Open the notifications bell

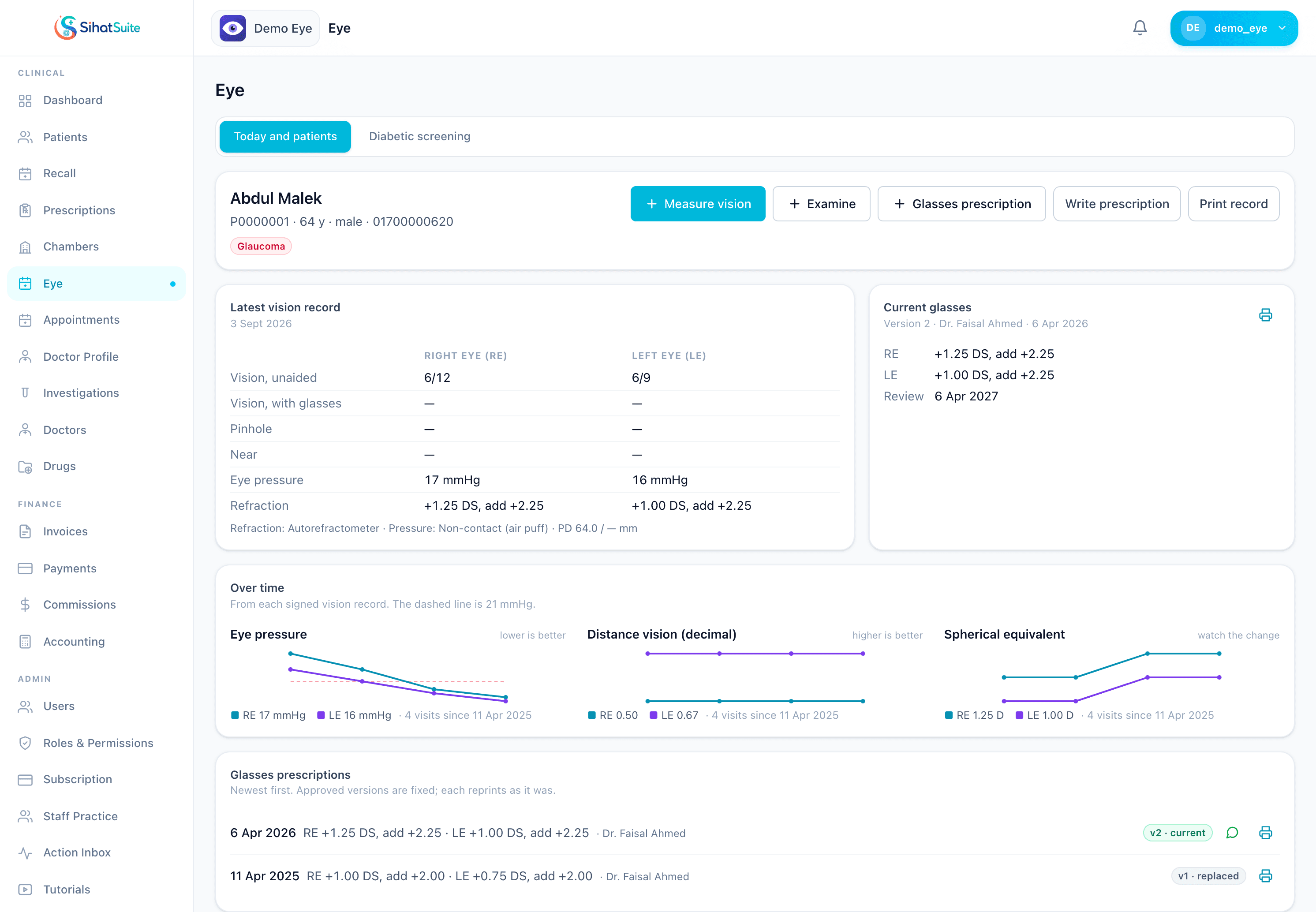click(1140, 27)
